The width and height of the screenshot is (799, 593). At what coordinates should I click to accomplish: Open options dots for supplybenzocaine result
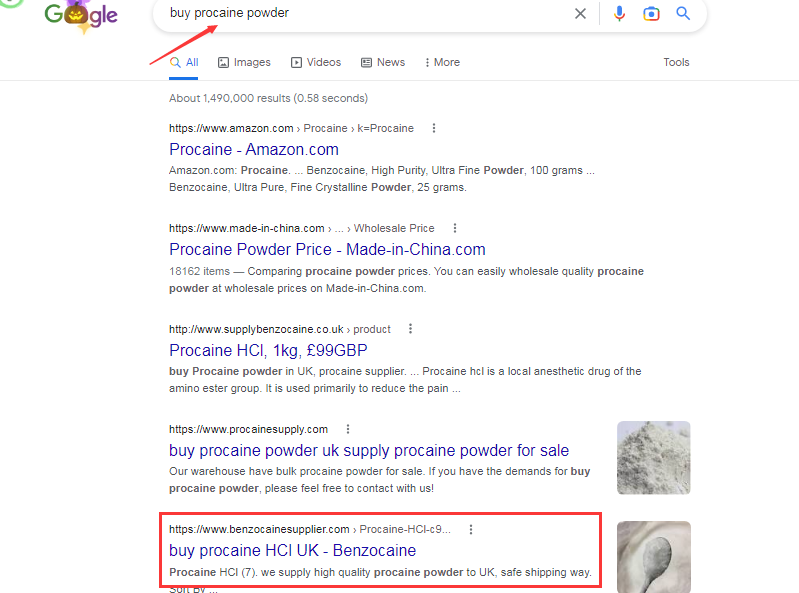(x=410, y=329)
